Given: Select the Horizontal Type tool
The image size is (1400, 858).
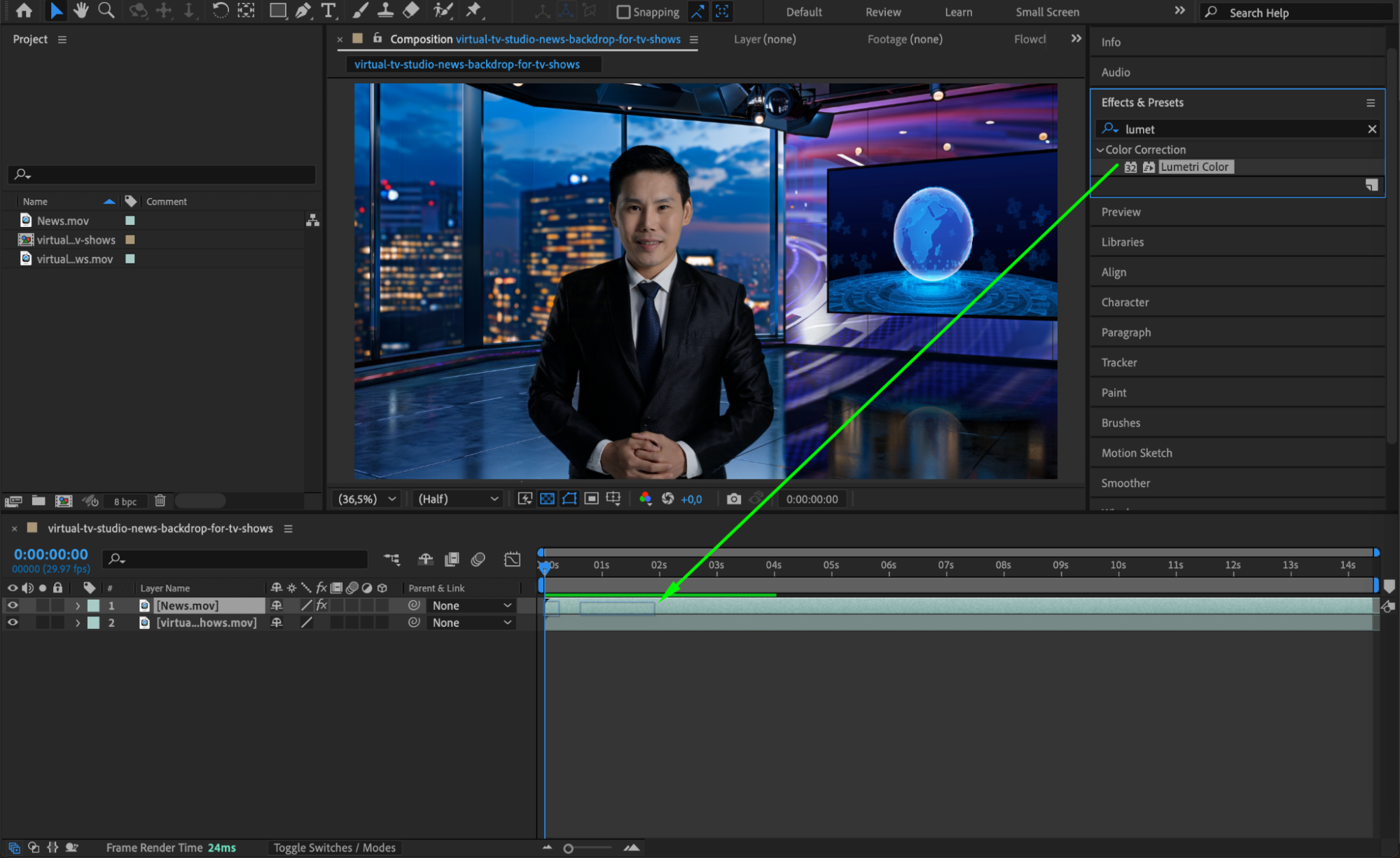Looking at the screenshot, I should (x=328, y=11).
